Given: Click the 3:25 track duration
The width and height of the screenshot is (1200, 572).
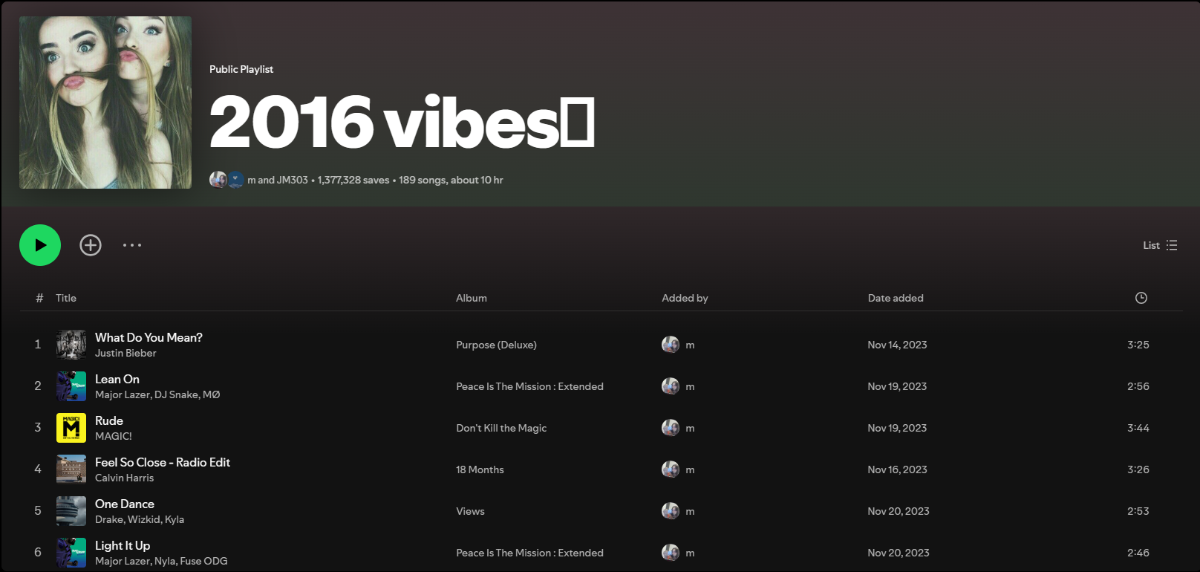Looking at the screenshot, I should coord(1138,345).
